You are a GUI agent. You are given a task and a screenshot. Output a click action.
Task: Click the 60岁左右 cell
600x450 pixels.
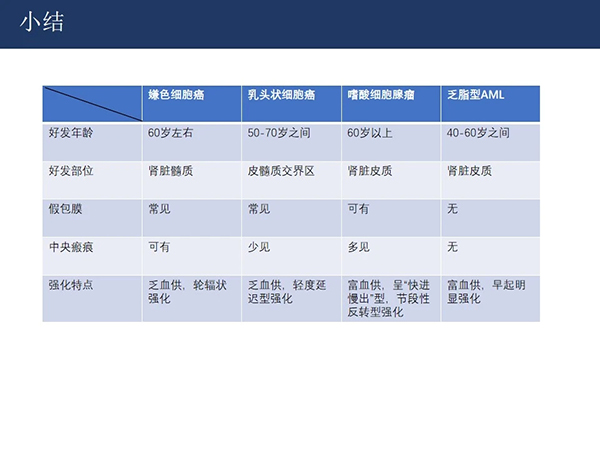171,132
